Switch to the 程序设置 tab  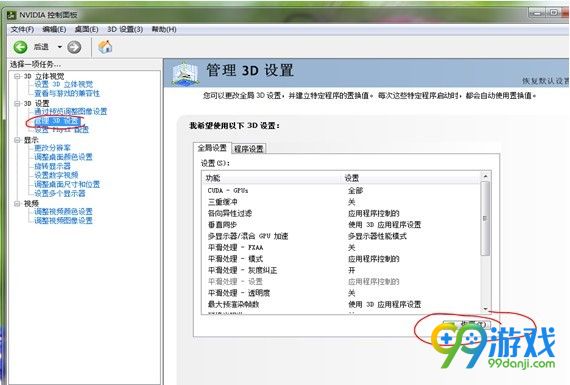(x=249, y=149)
